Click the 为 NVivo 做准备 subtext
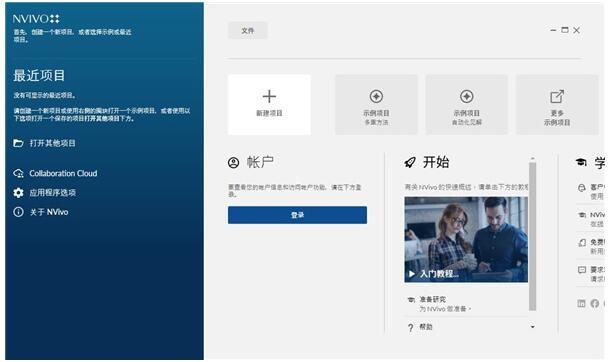Viewport: 609px width, 362px height. click(x=445, y=309)
